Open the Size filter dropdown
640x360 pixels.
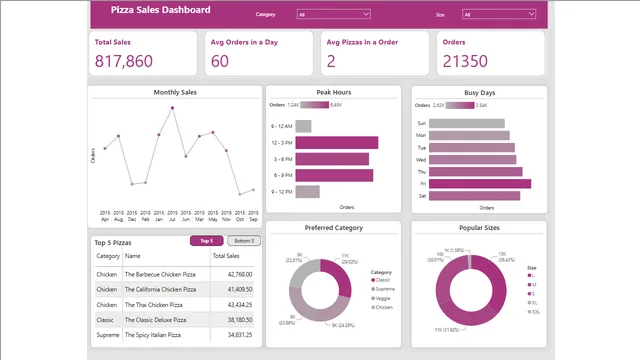[499, 14]
